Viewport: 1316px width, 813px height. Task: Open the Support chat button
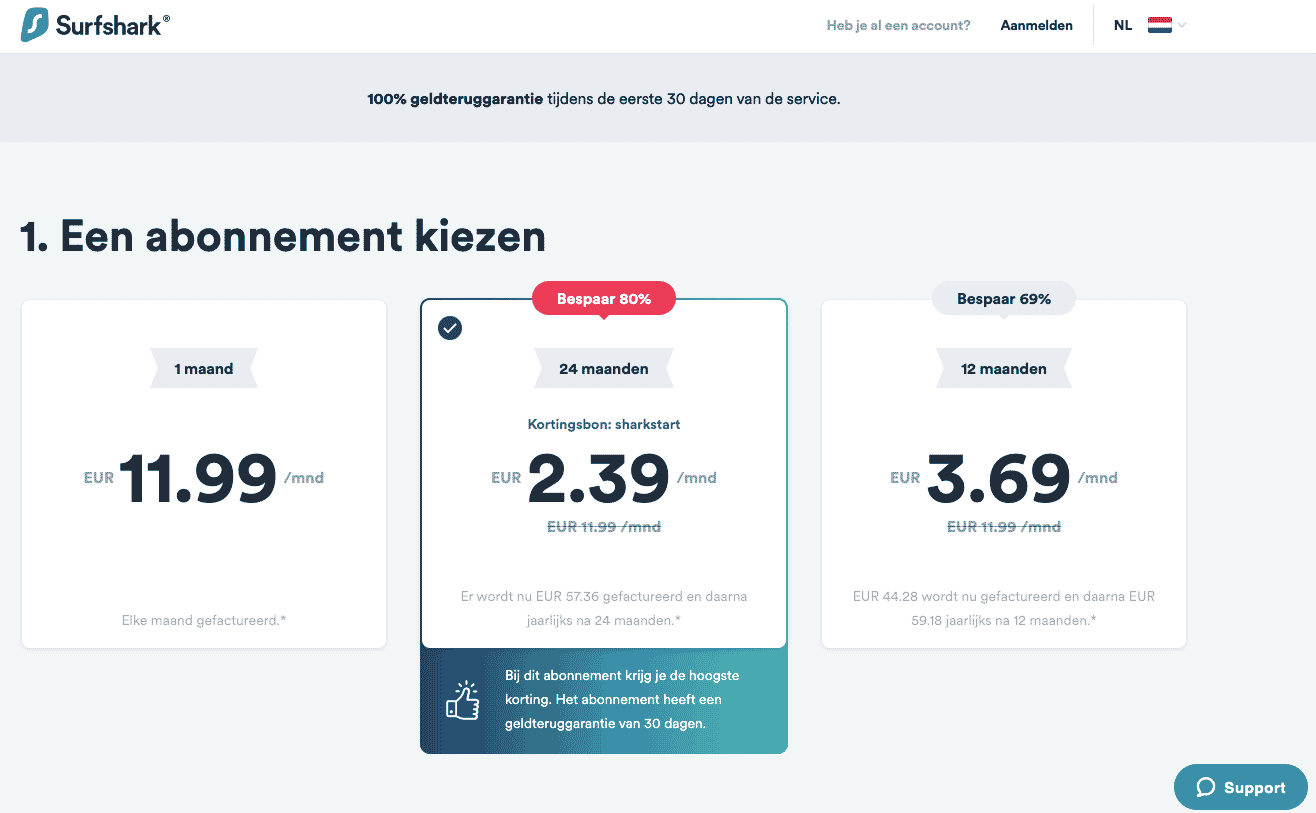click(x=1240, y=787)
